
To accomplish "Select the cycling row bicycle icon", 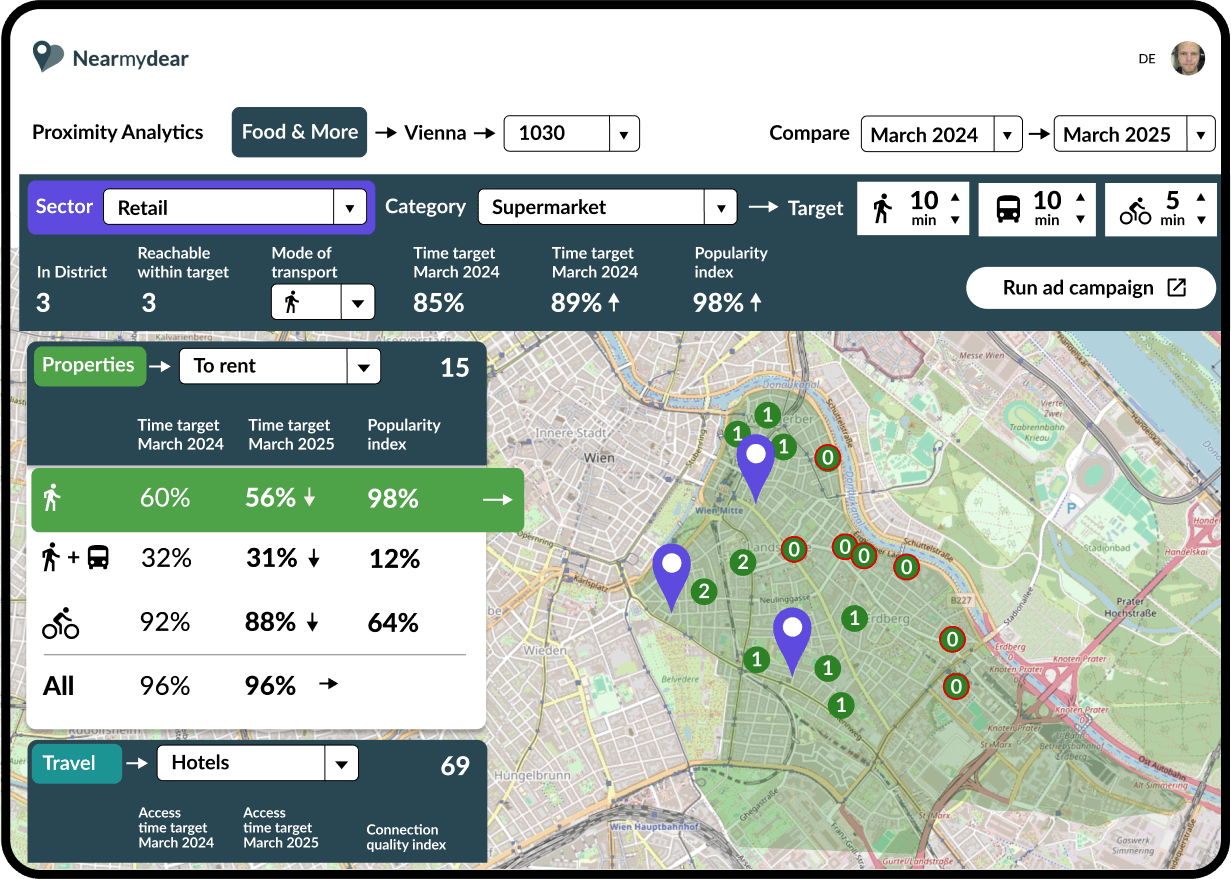I will (x=60, y=623).
